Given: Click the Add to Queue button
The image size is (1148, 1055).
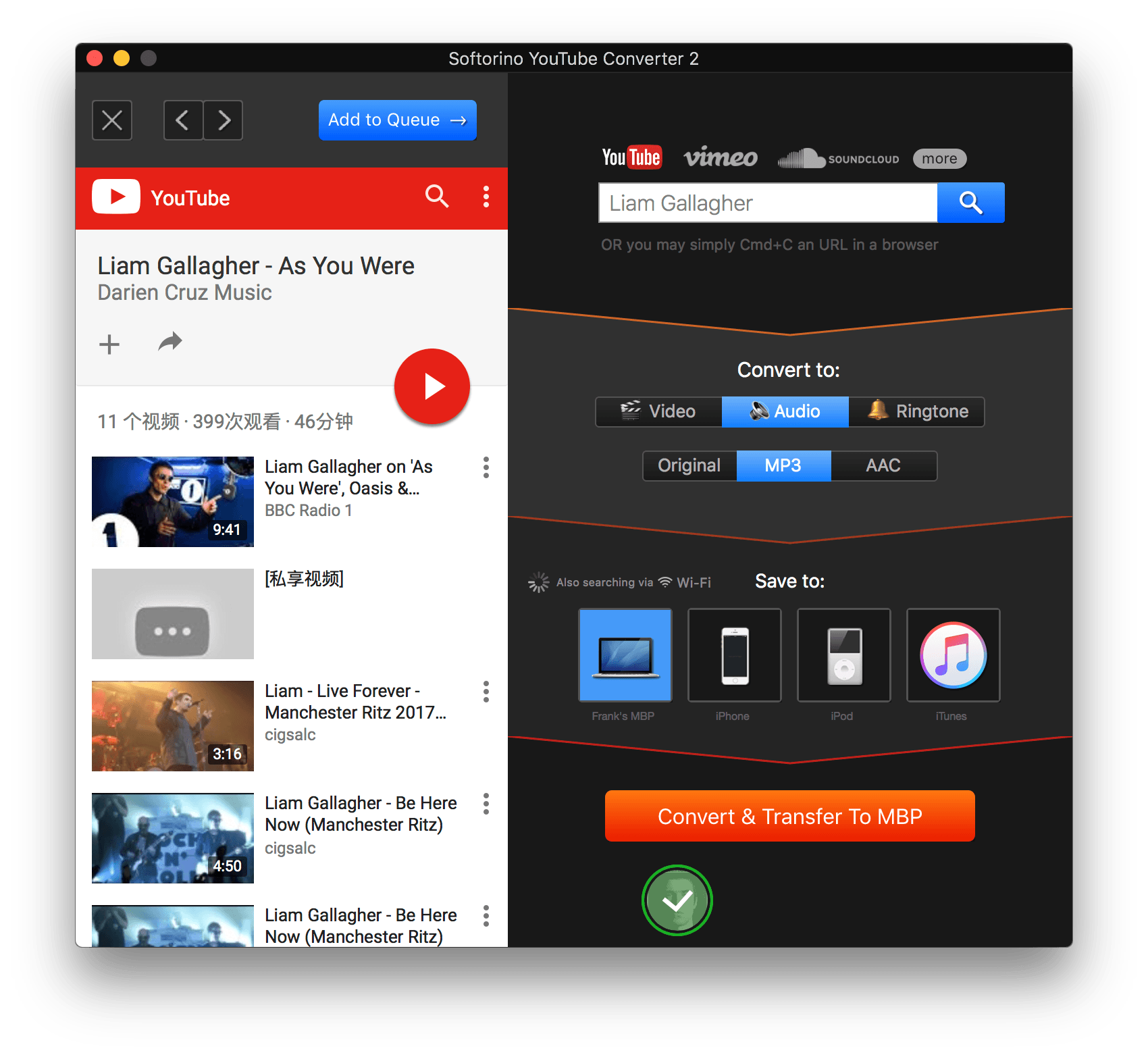Looking at the screenshot, I should click(398, 120).
